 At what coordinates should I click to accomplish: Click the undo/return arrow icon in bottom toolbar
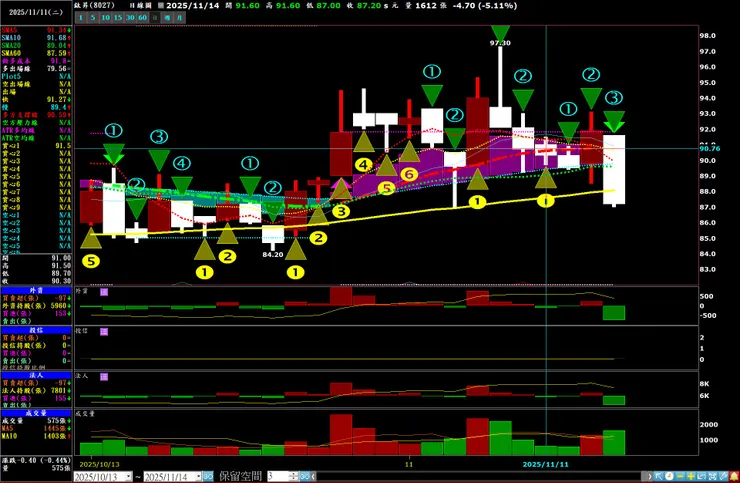coord(702,476)
